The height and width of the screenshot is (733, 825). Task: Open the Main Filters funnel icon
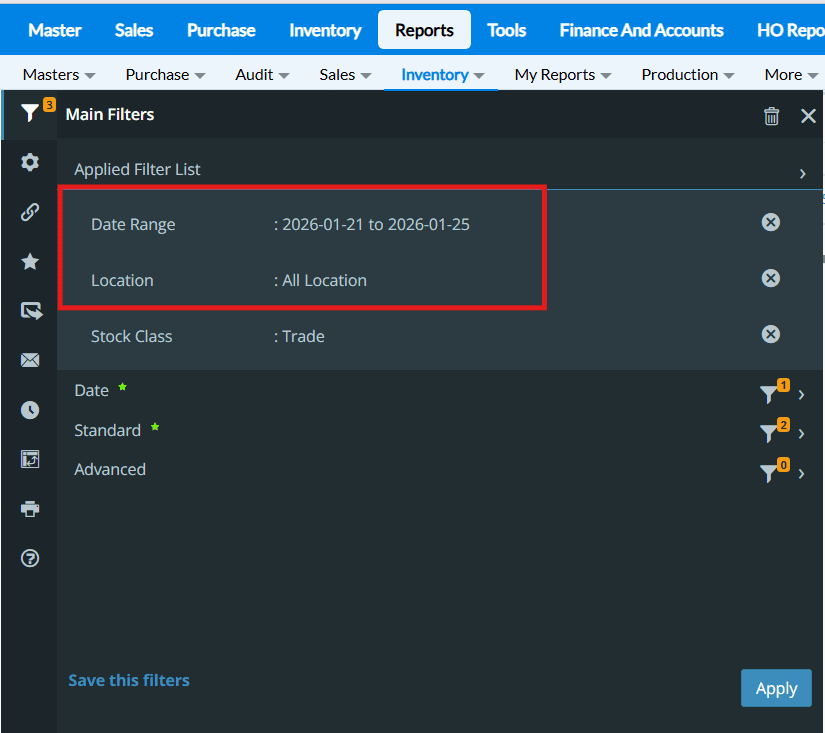pos(30,113)
